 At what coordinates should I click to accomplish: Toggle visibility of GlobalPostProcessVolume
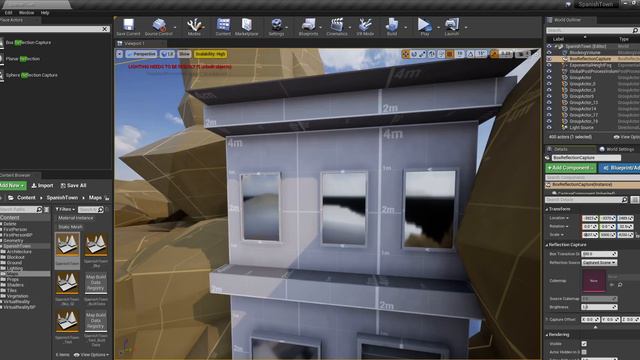click(549, 71)
